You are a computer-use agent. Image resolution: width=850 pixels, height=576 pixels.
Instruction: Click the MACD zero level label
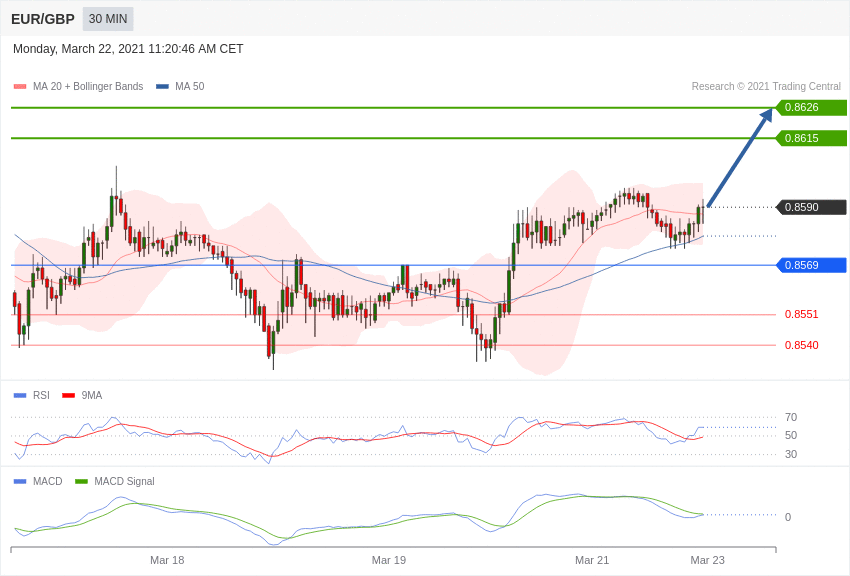pyautogui.click(x=788, y=517)
